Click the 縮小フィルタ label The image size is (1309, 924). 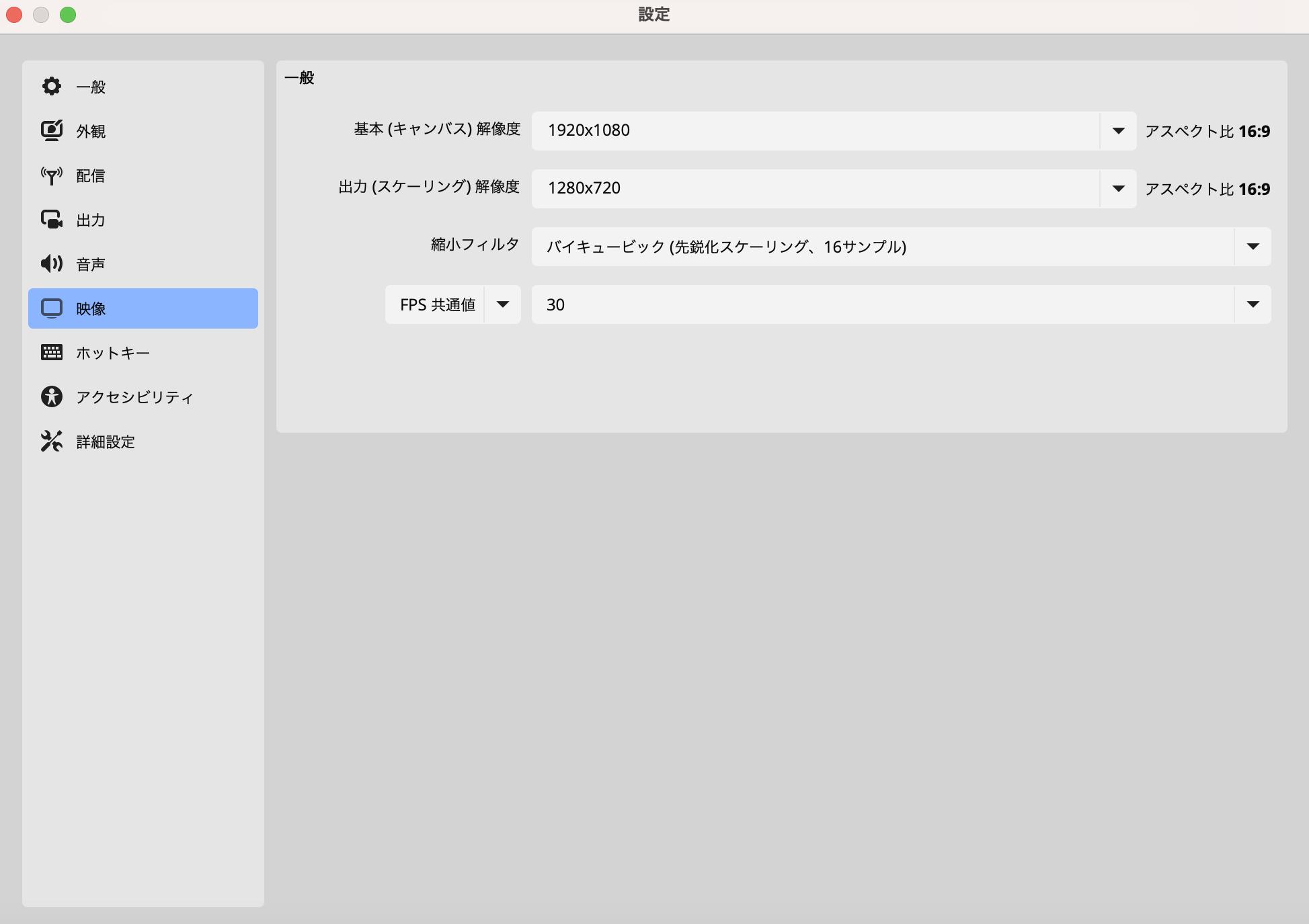tap(475, 245)
